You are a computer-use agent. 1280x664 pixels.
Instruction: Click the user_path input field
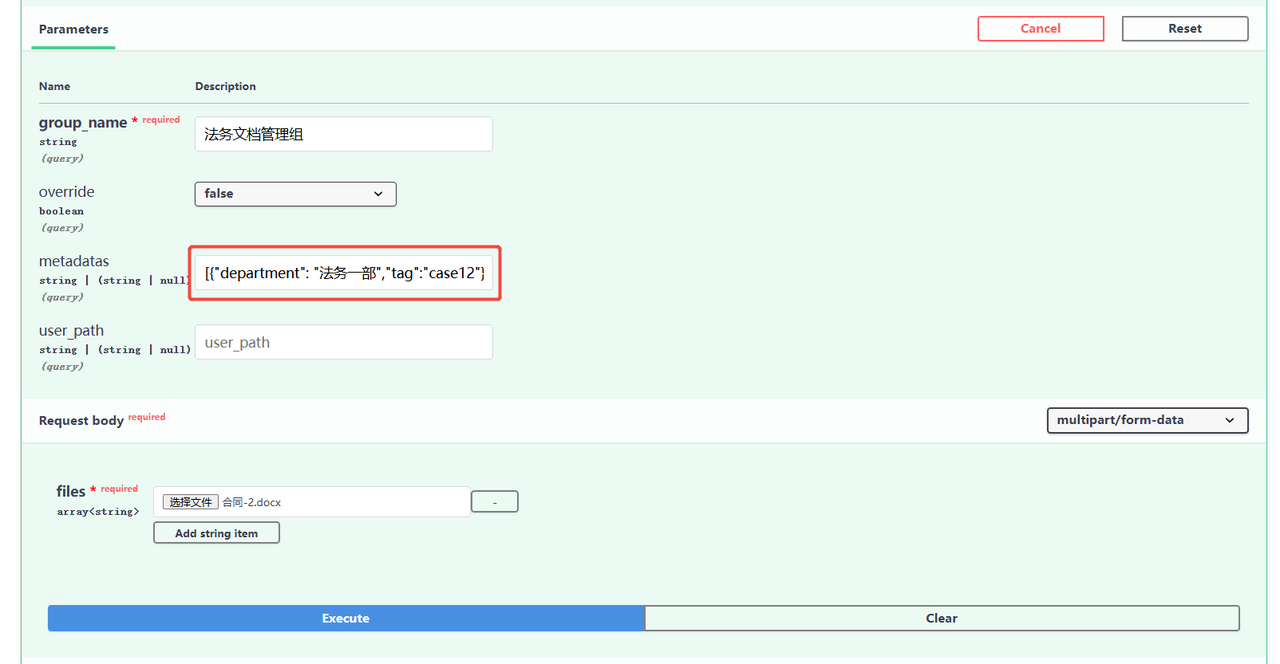pyautogui.click(x=344, y=342)
